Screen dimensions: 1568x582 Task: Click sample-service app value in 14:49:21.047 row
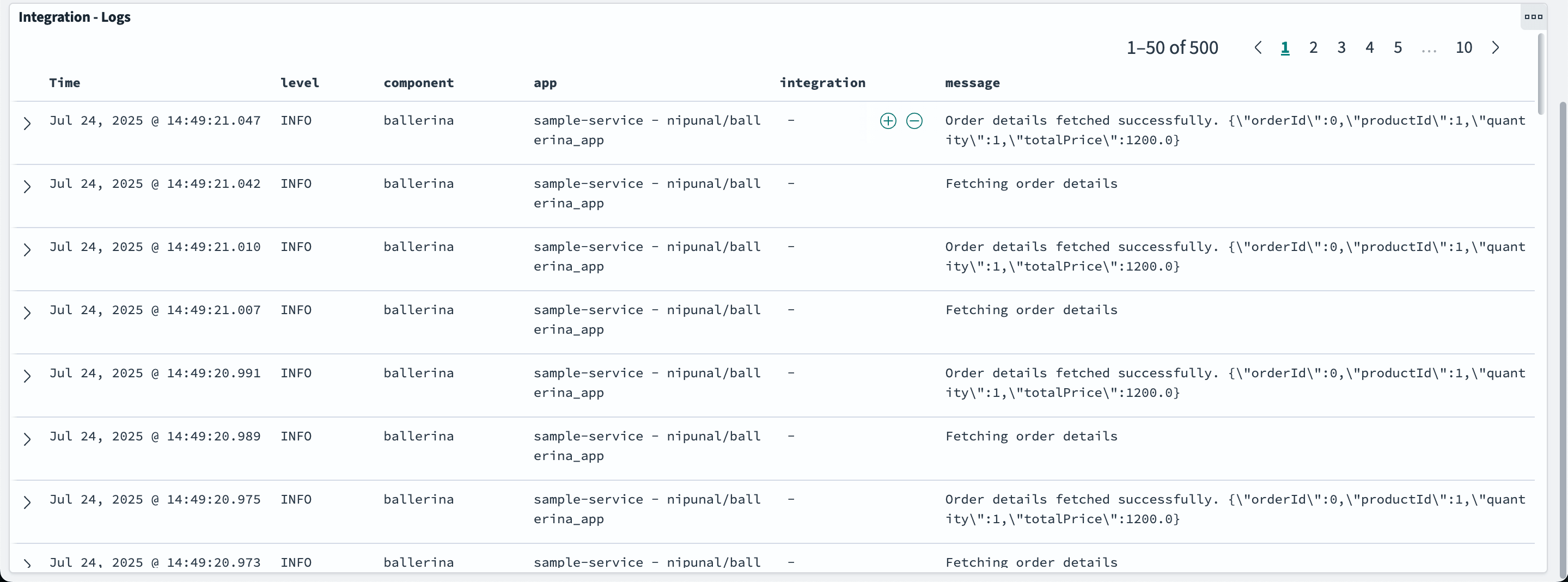647,130
